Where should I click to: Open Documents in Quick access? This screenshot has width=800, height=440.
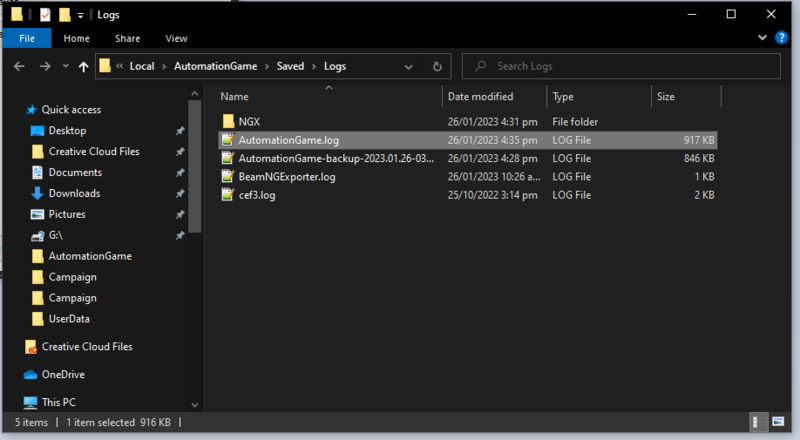click(x=75, y=173)
